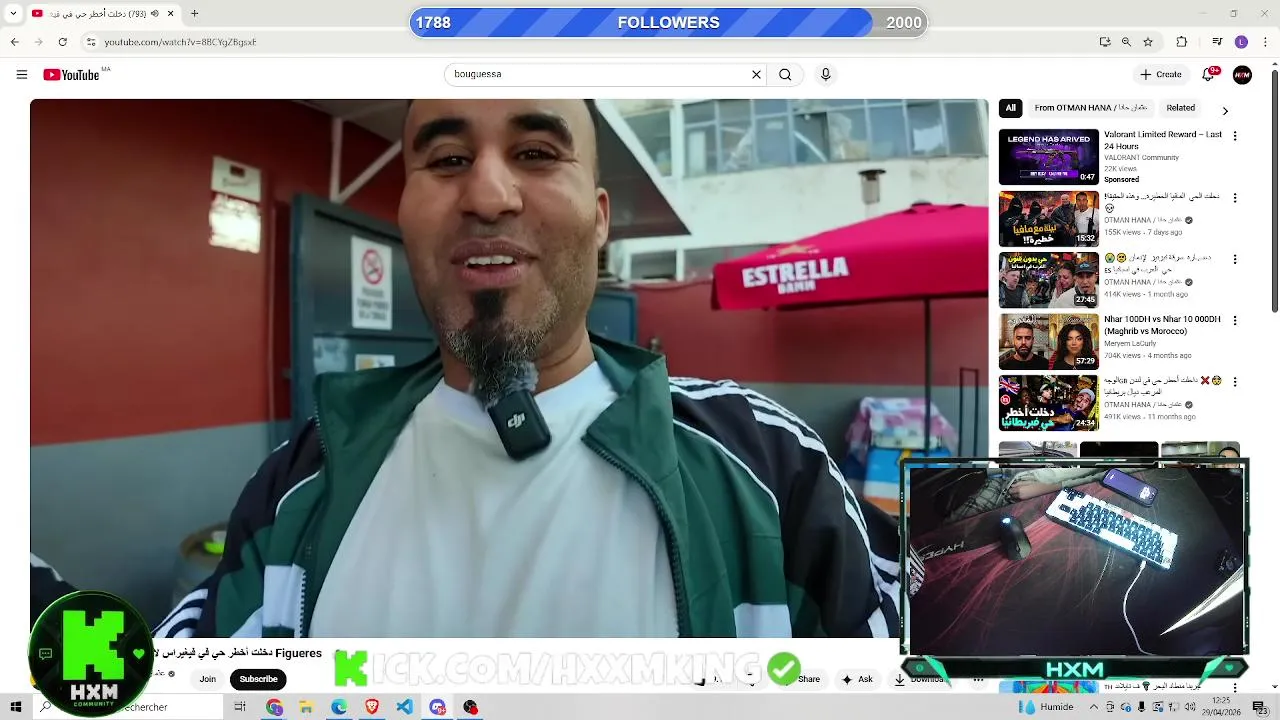Mute tab via speaker icon on tab
Viewport: 1280px width, 720px height.
click(x=154, y=13)
